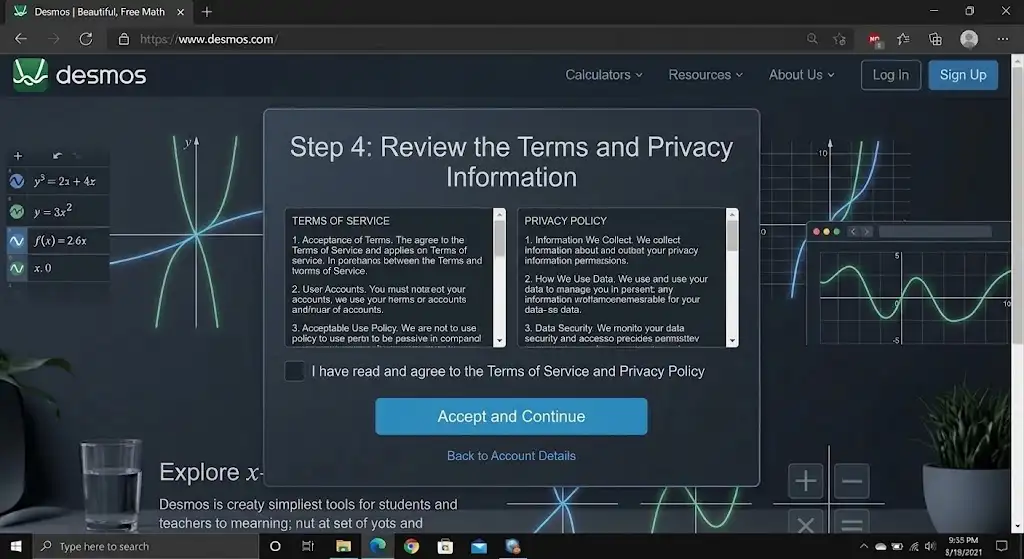Click the Terms of Service scroll up arrow

click(x=500, y=215)
